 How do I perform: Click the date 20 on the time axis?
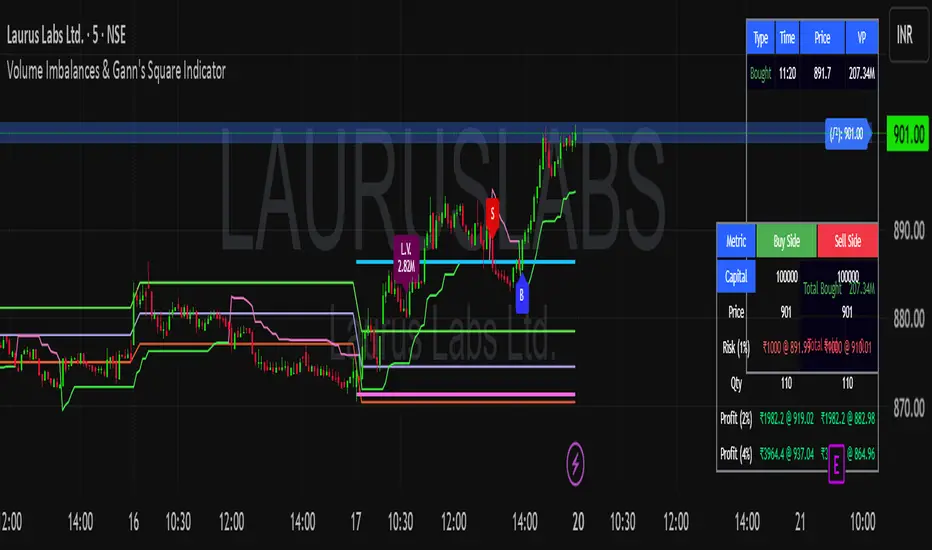[578, 522]
